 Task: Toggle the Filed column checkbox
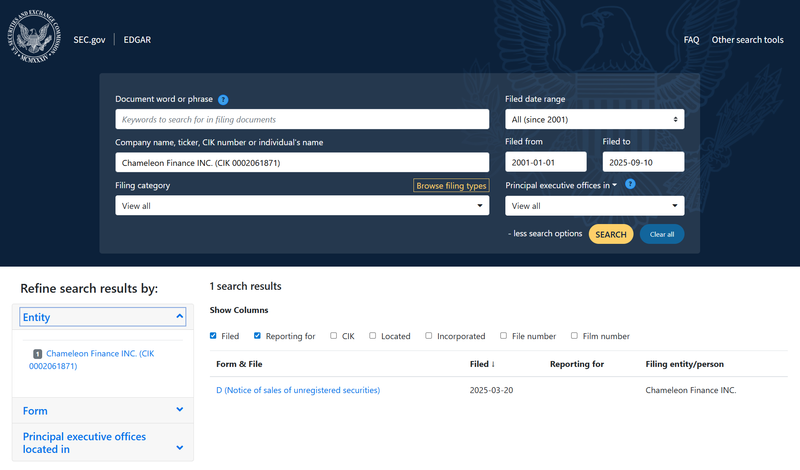pyautogui.click(x=213, y=336)
